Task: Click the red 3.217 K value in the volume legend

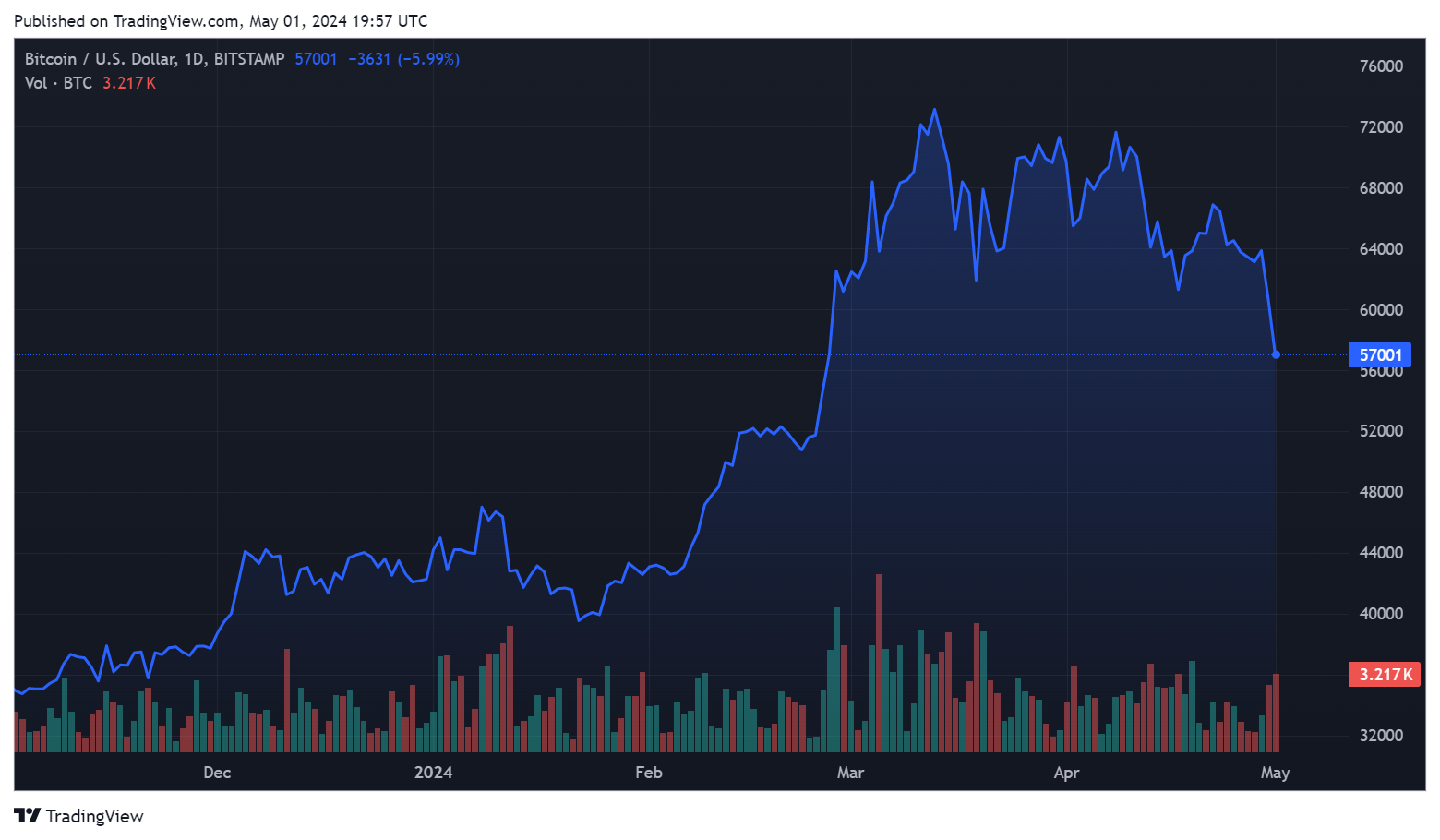Action: tap(128, 83)
